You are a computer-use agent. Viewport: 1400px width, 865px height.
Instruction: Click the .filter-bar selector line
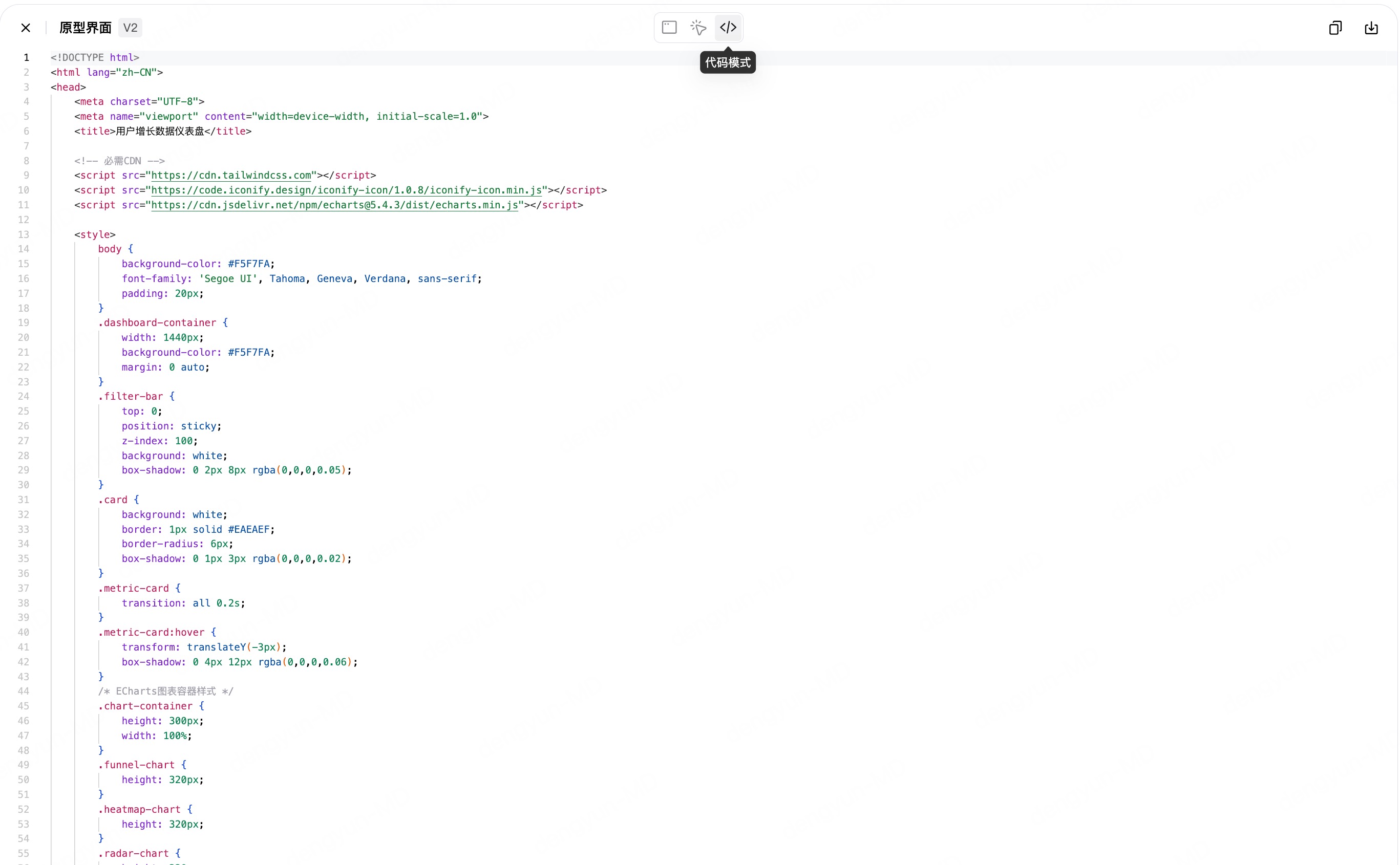pos(136,397)
